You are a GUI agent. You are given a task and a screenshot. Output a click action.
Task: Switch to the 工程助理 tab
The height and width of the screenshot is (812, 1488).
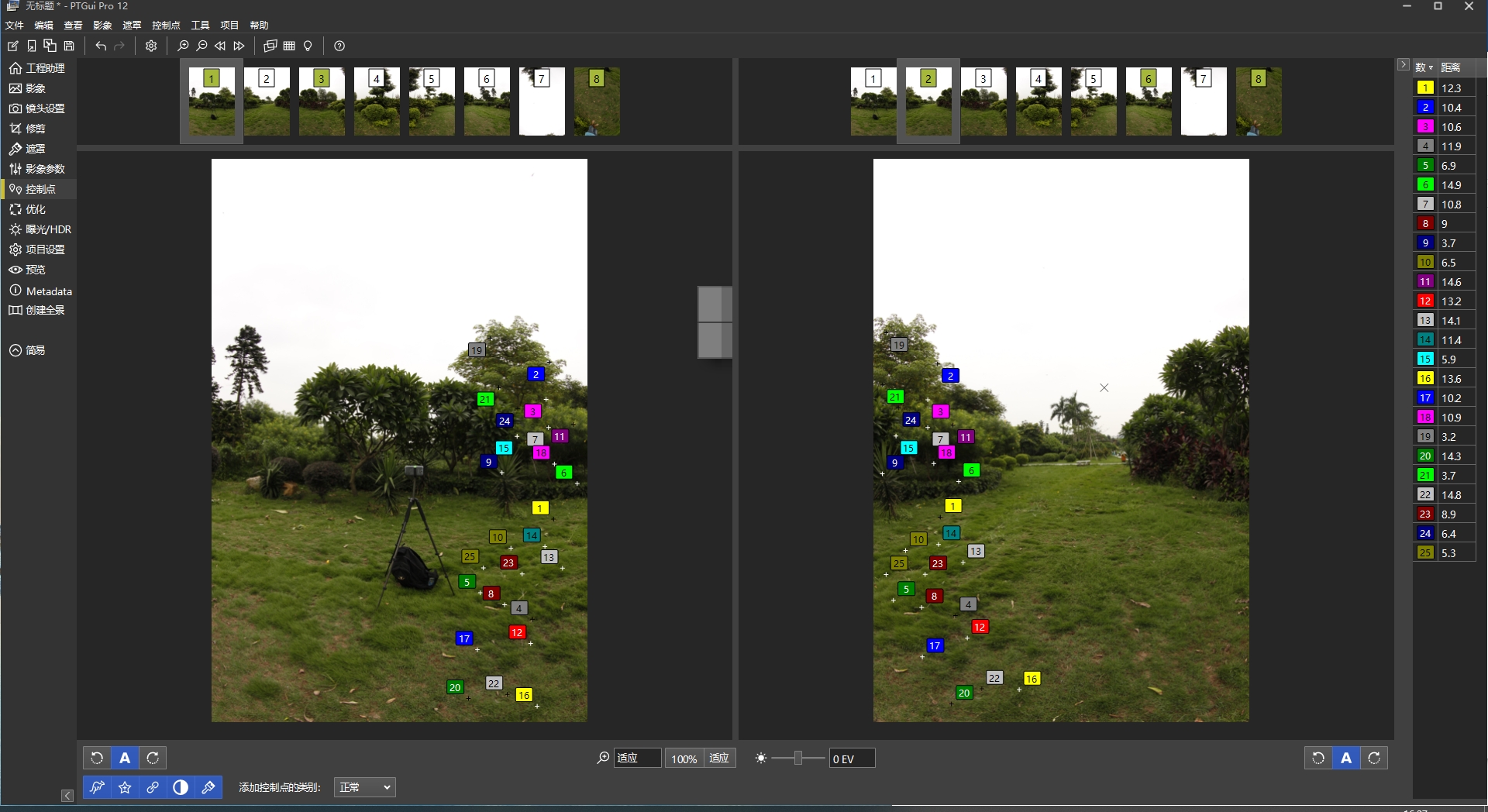tap(38, 68)
